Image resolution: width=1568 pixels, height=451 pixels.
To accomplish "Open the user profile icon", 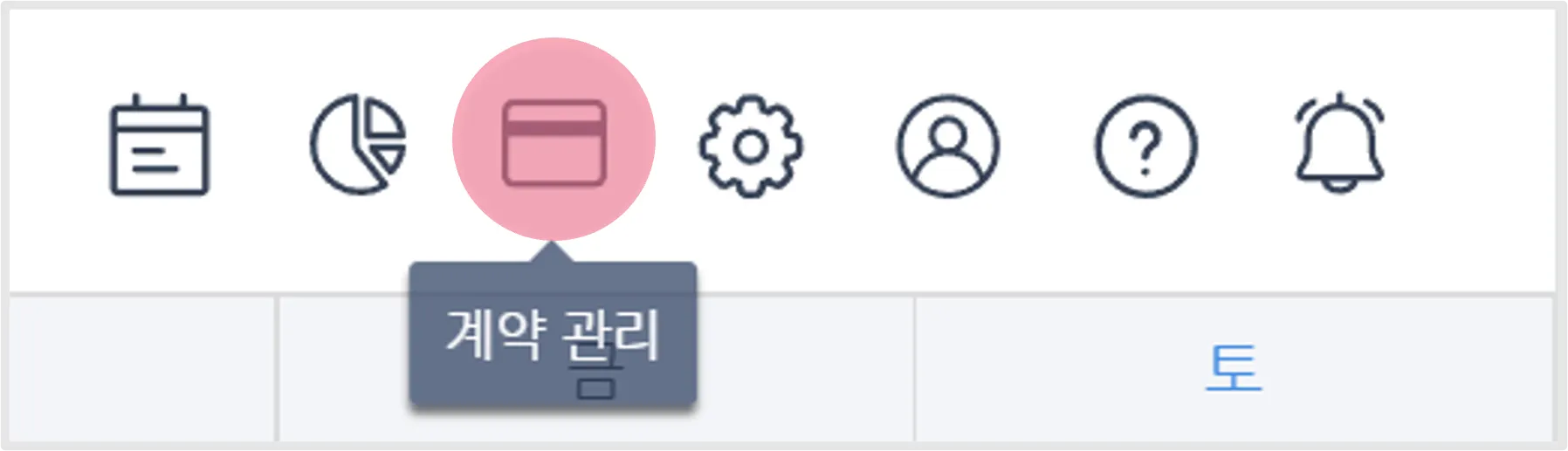I will coord(948,146).
